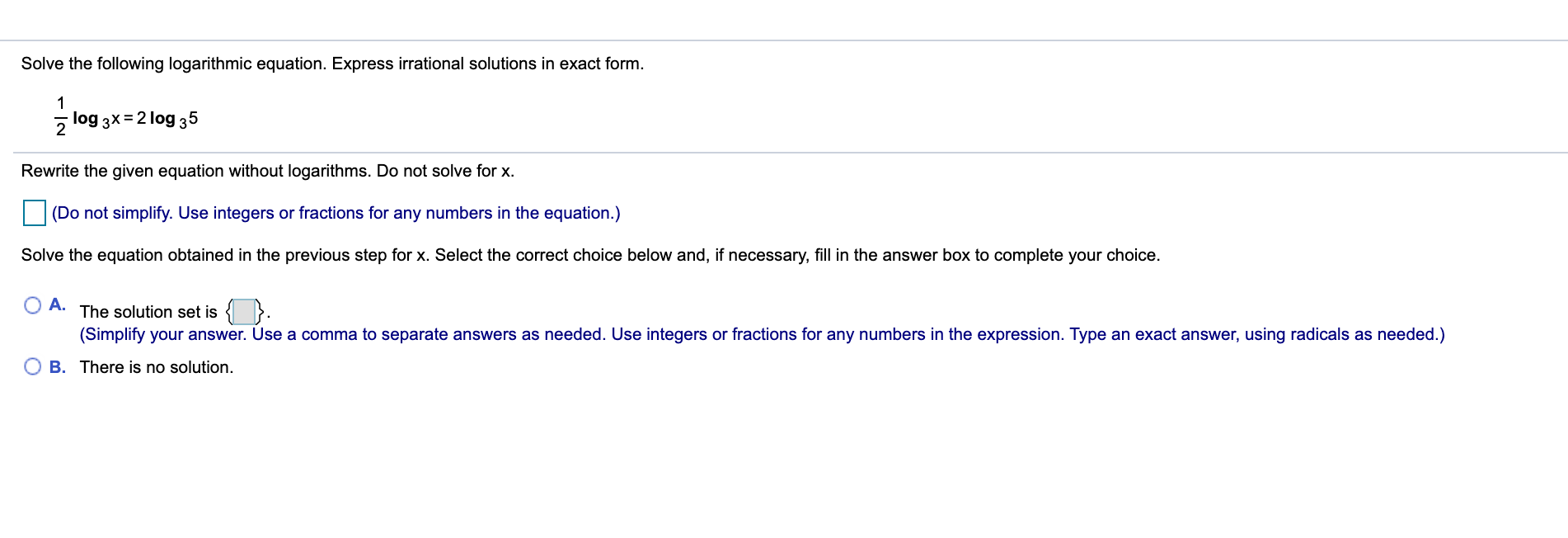Click the label 'The solution set is'
The image size is (1568, 538).
click(x=148, y=312)
